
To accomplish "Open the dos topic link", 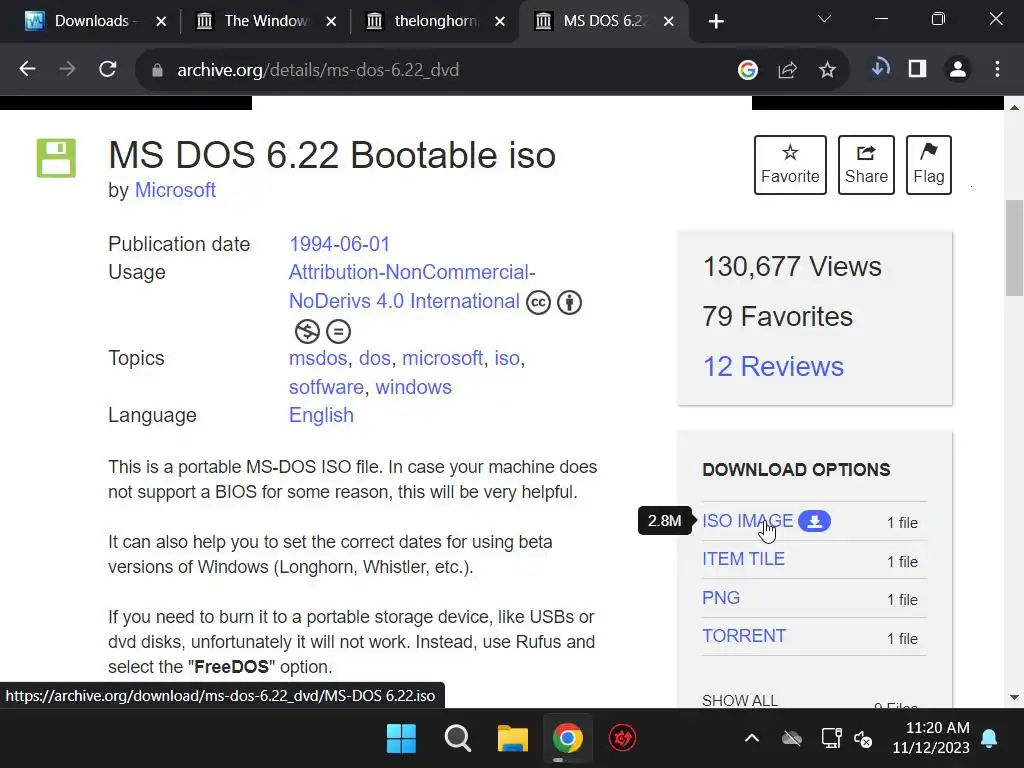I will 375,358.
